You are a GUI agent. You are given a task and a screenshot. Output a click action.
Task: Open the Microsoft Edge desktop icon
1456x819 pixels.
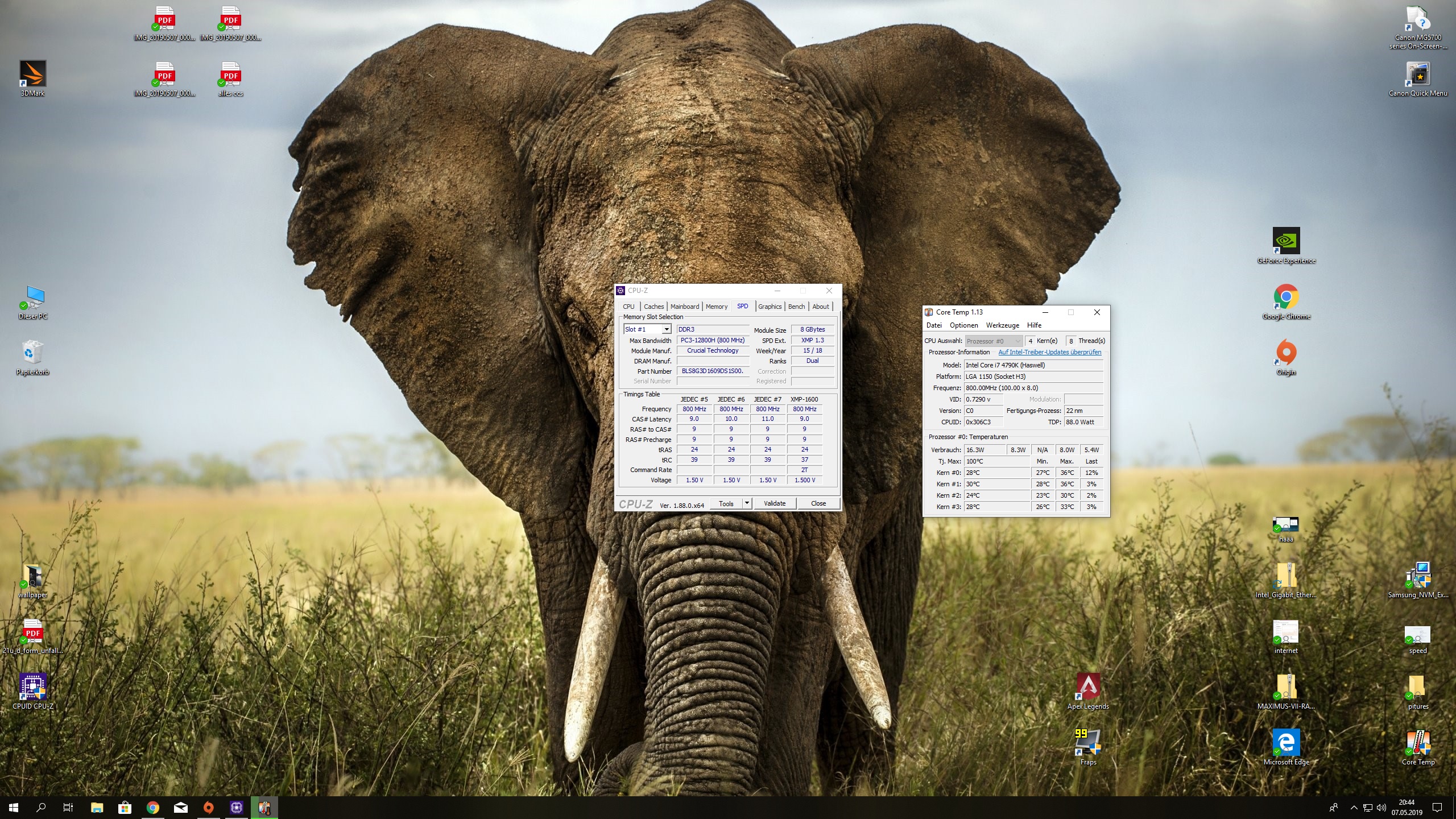[1286, 743]
